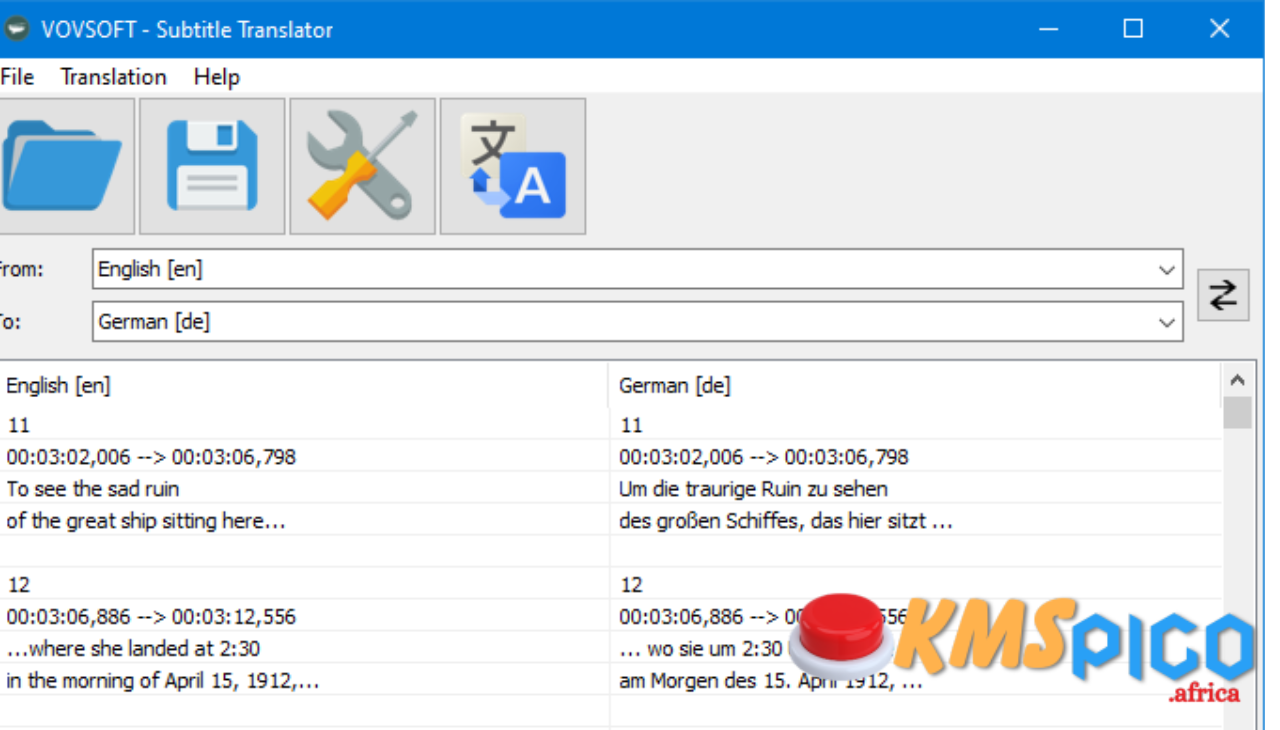Select German row '12'

(915, 585)
